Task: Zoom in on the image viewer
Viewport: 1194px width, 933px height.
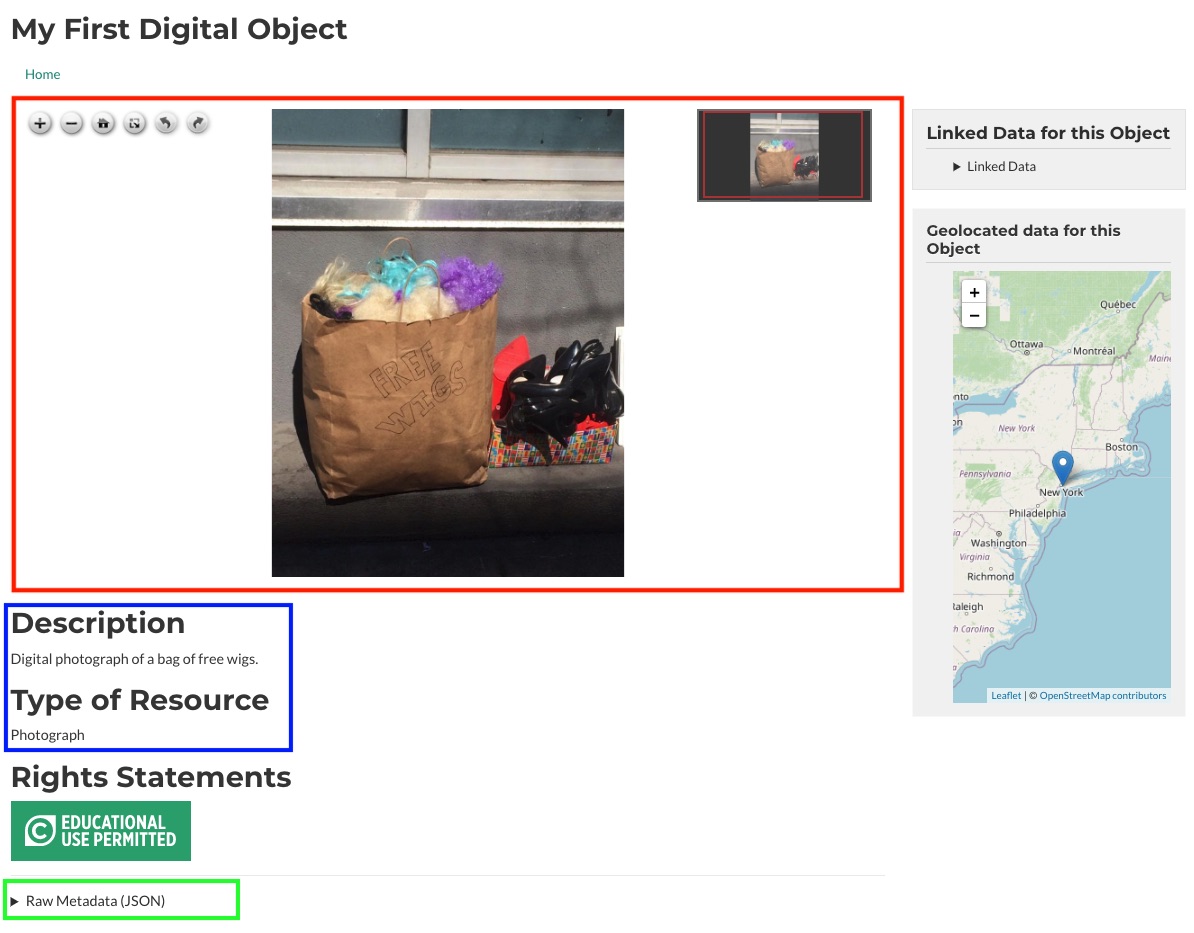Action: click(40, 124)
